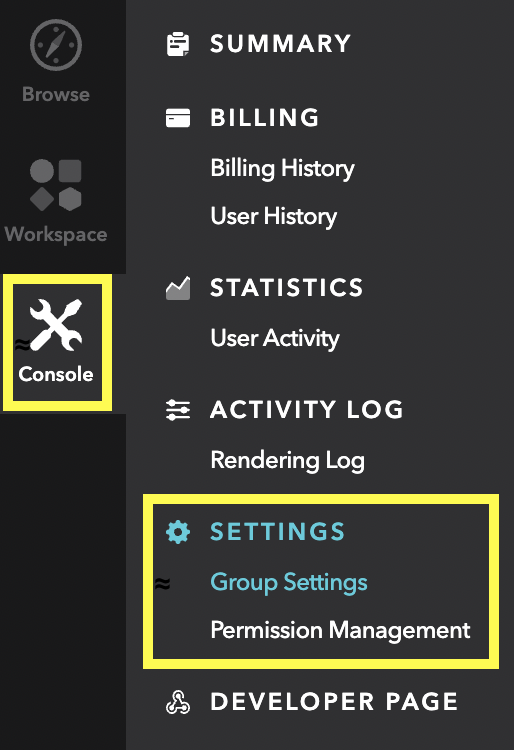Go to Permission Management
Image resolution: width=514 pixels, height=750 pixels.
tap(340, 630)
